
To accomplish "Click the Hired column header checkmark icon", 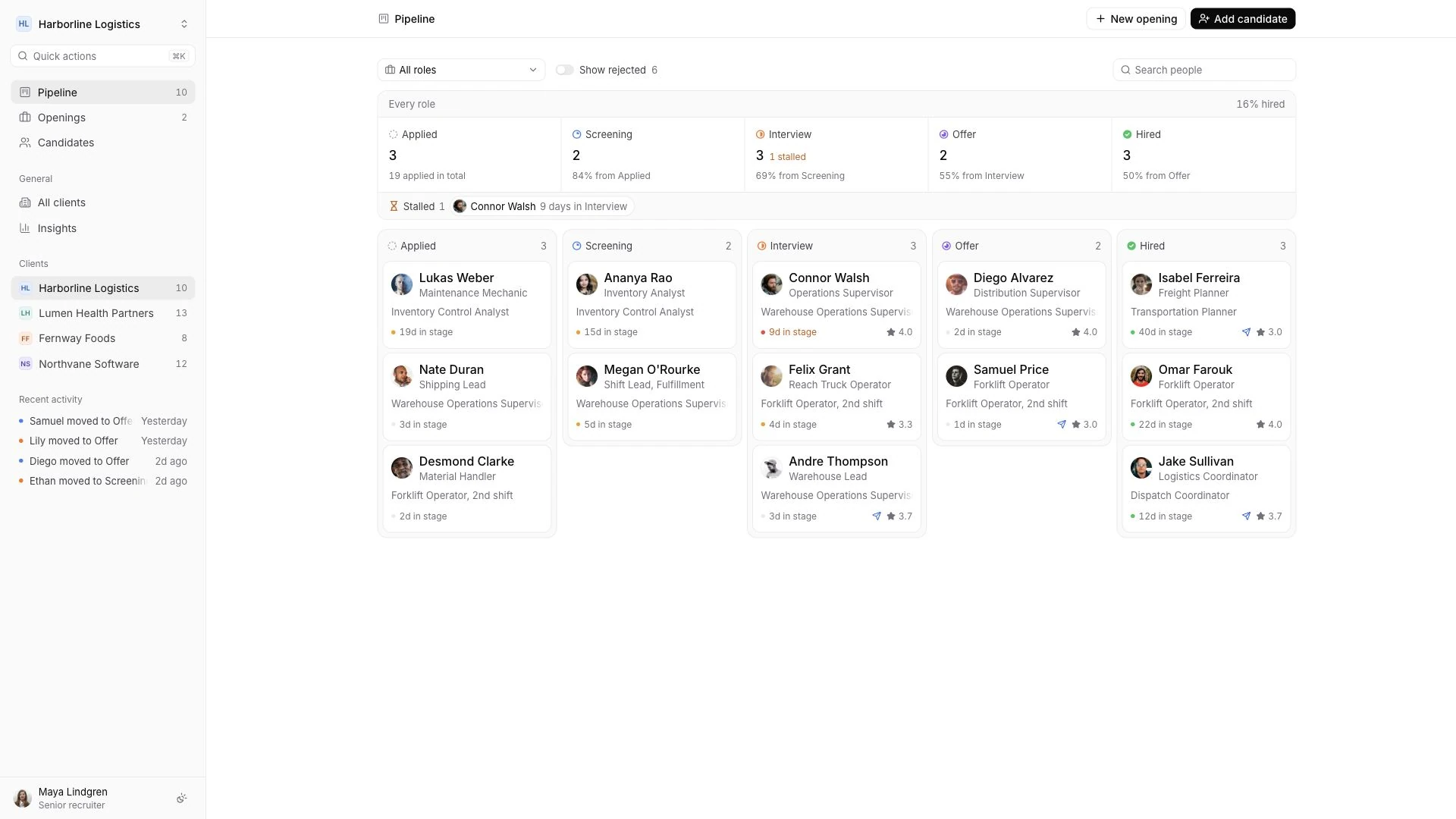I will (1131, 246).
